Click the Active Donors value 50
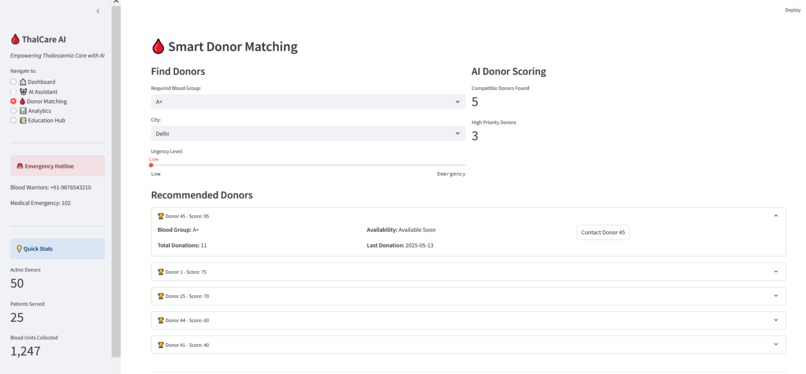Image resolution: width=806 pixels, height=374 pixels. 17,284
